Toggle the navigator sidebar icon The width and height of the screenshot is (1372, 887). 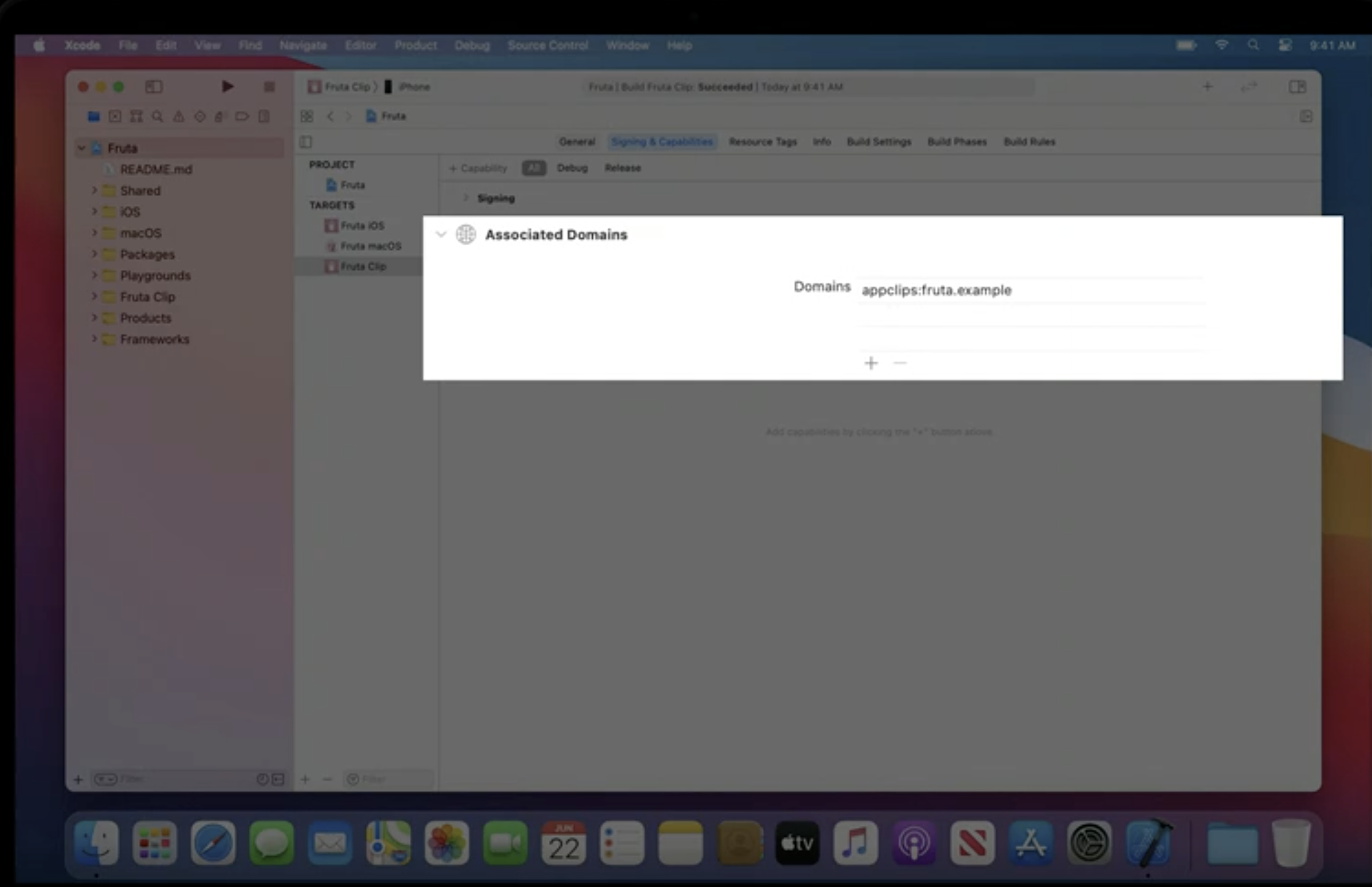click(x=153, y=87)
